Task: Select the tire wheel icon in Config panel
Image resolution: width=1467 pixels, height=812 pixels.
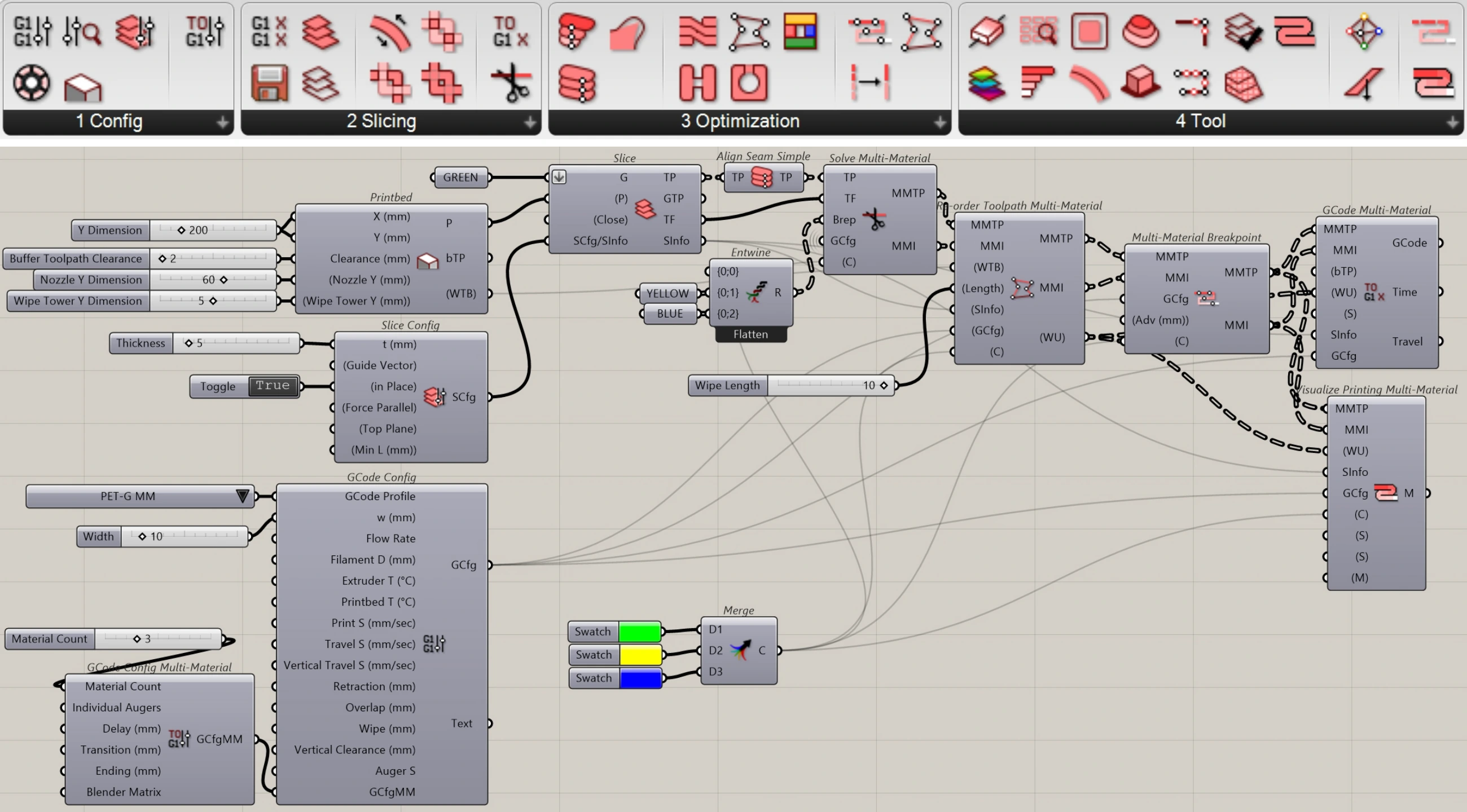Action: point(32,83)
